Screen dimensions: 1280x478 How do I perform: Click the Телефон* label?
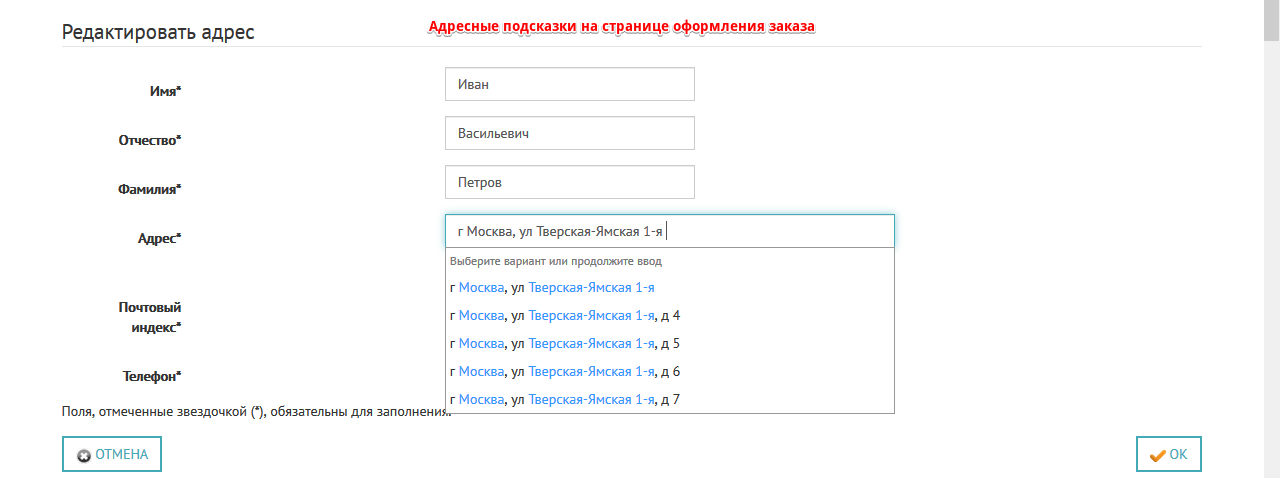[x=152, y=376]
